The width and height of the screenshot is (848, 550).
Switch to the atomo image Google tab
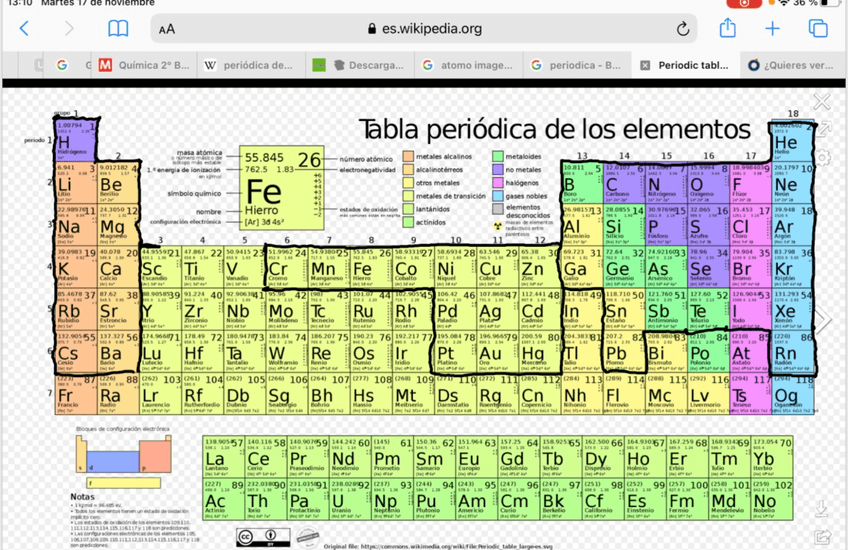pyautogui.click(x=467, y=65)
